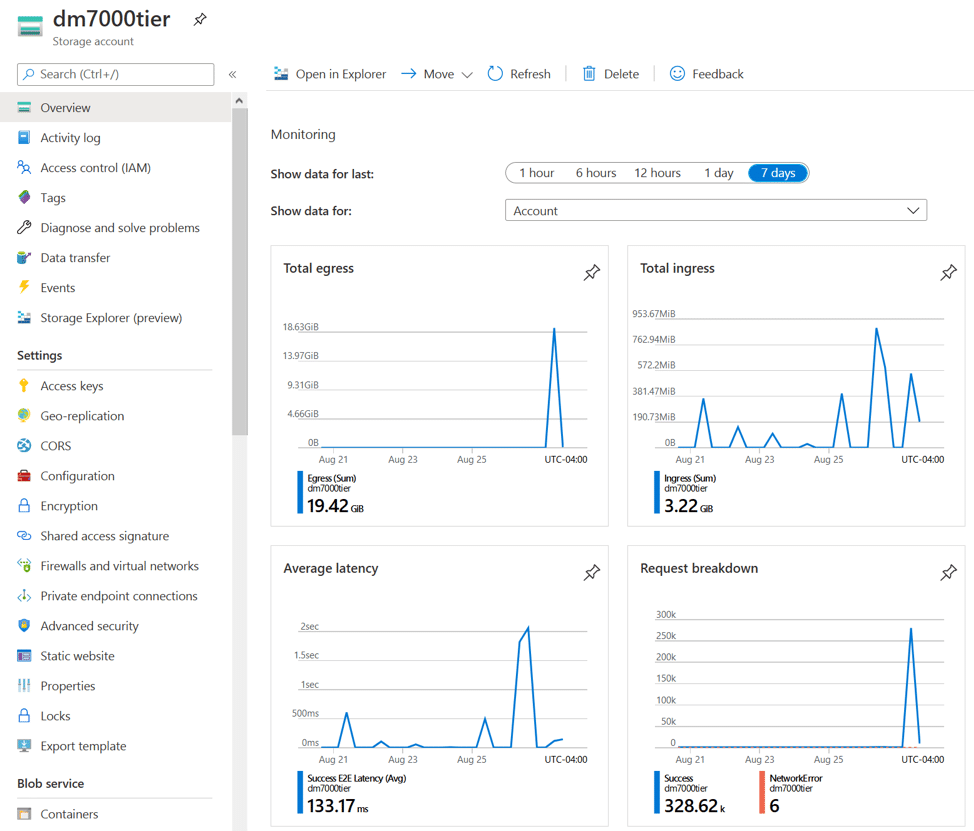
Task: Click the Access keys key icon
Action: [24, 386]
